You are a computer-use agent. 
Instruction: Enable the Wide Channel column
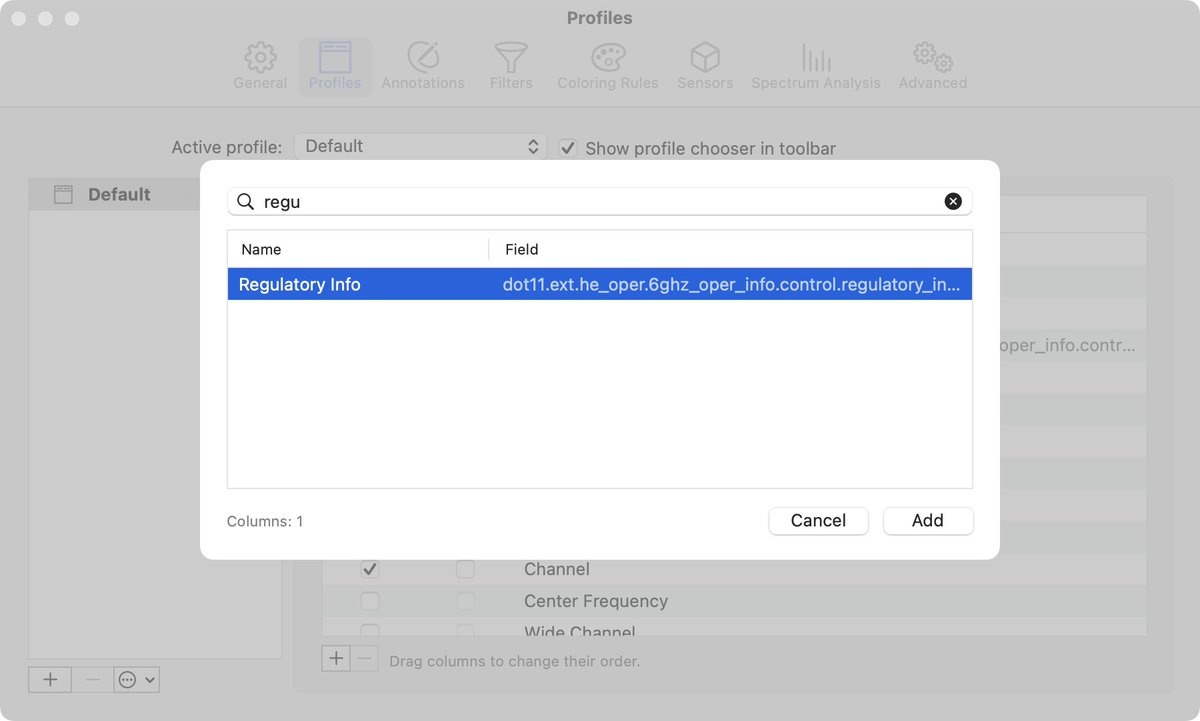[x=370, y=632]
